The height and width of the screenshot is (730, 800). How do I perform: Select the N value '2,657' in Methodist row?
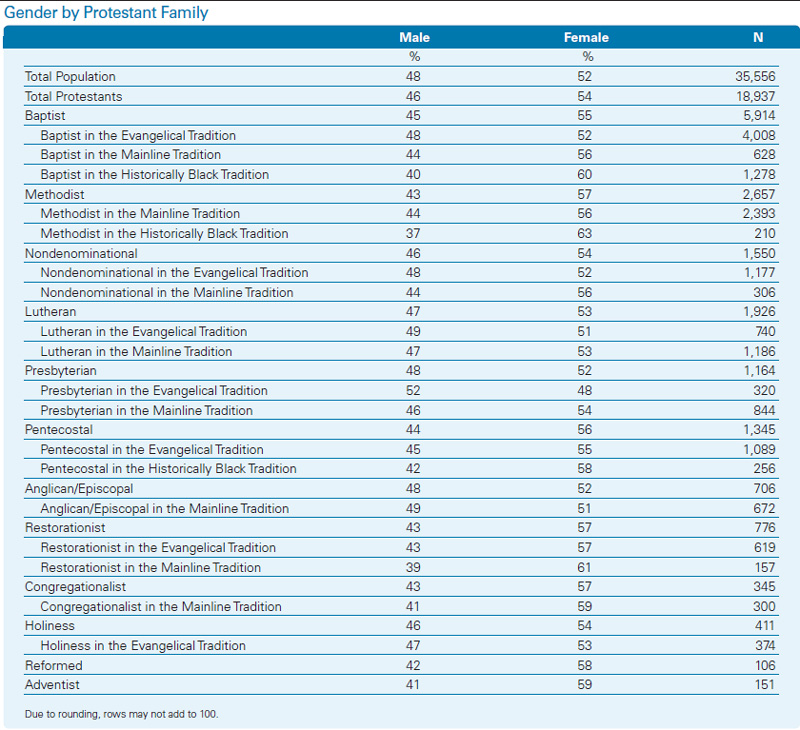point(759,194)
